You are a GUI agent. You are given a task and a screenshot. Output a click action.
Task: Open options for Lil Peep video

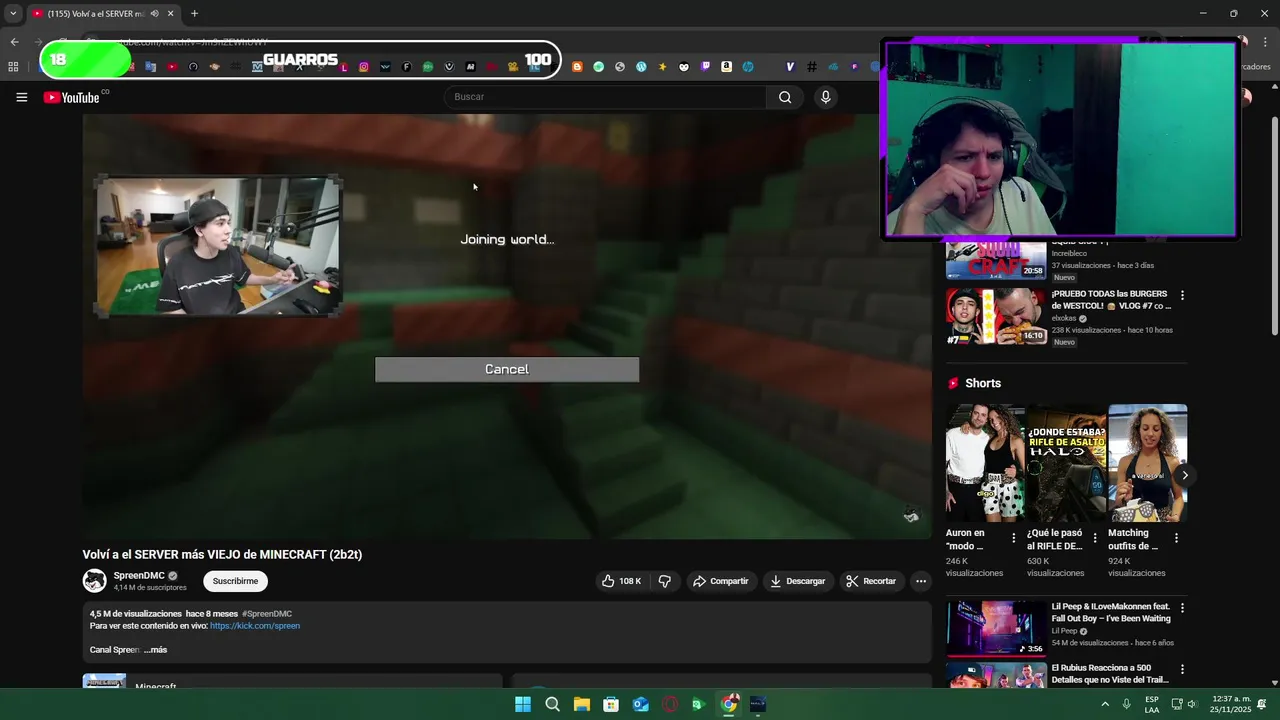pos(1182,608)
